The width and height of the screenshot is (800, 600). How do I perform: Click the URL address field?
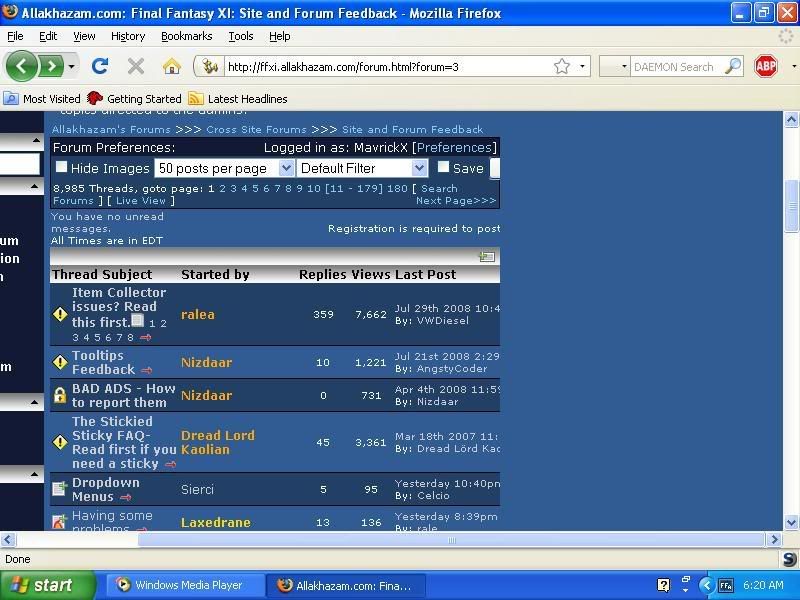point(388,66)
